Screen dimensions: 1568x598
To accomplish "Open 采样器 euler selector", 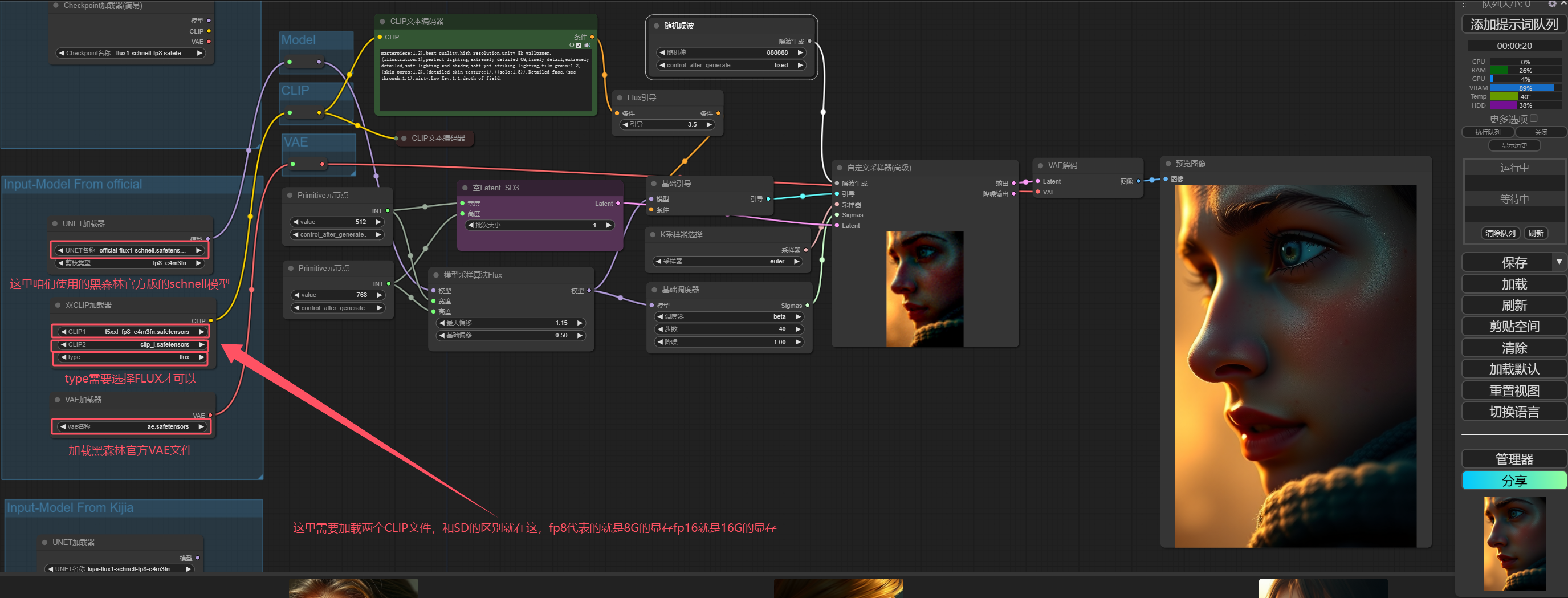I will point(728,261).
